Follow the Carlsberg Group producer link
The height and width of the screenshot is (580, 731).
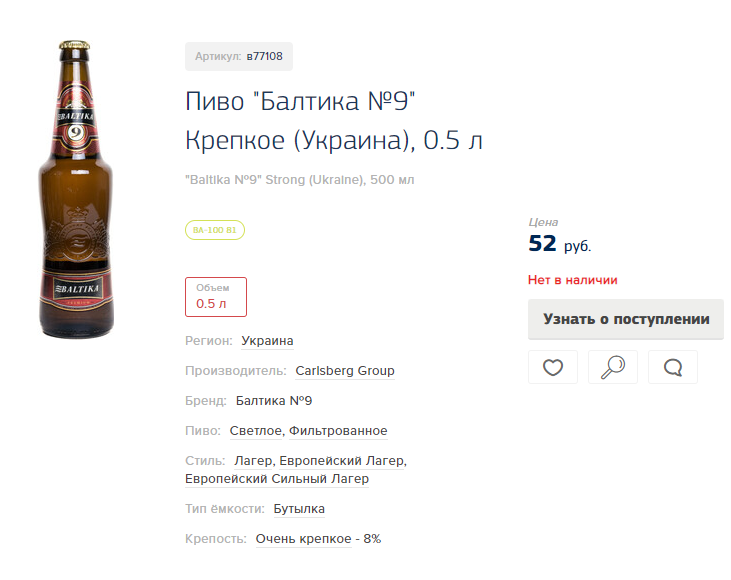(x=345, y=371)
